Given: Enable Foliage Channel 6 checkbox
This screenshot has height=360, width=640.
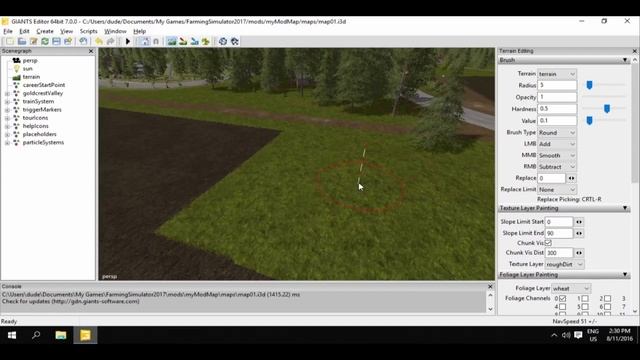Looking at the screenshot, I should point(607,307).
